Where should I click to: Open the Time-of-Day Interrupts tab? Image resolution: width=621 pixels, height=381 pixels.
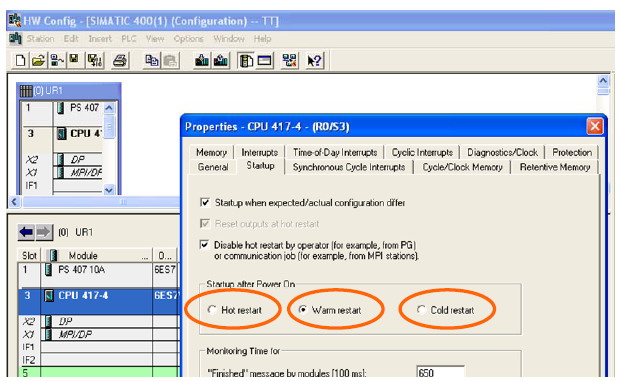coord(335,152)
